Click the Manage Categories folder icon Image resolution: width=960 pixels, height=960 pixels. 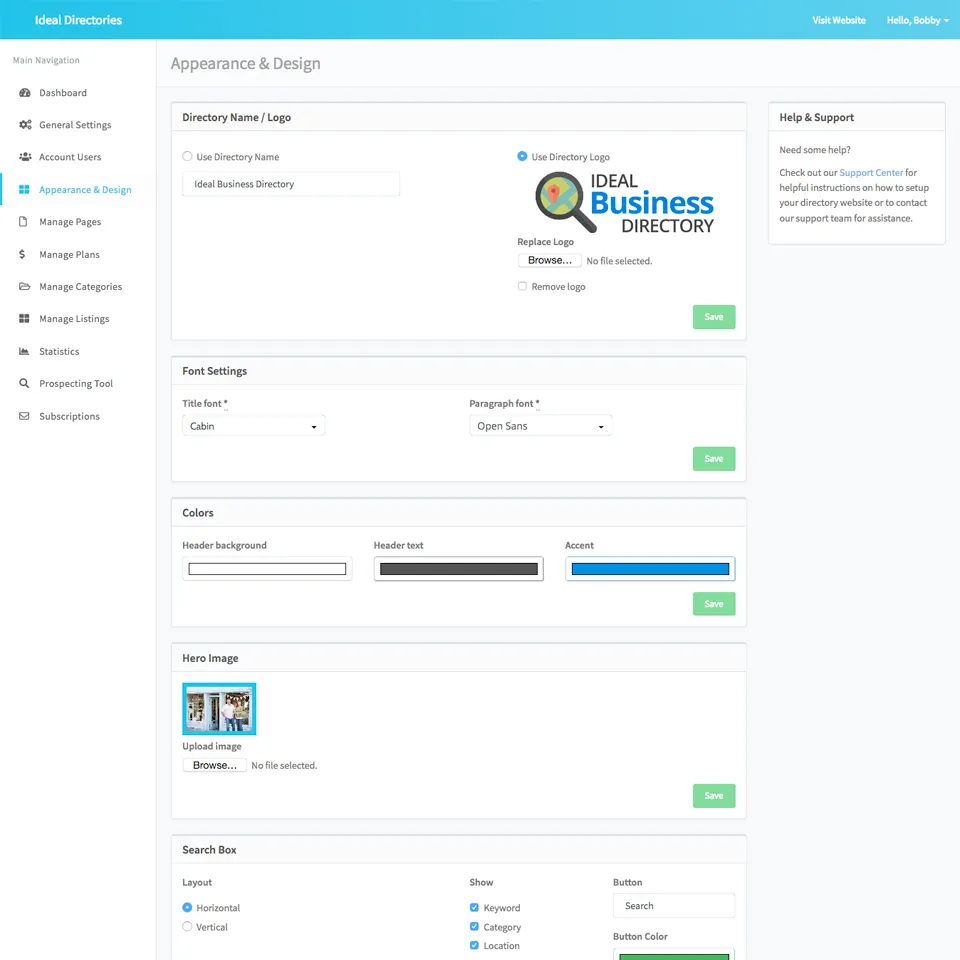point(24,287)
